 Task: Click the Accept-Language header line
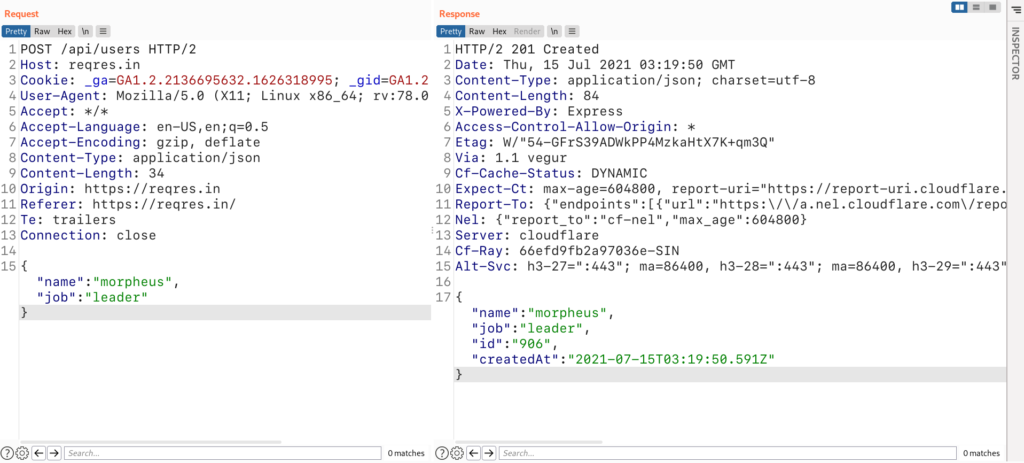(x=144, y=127)
